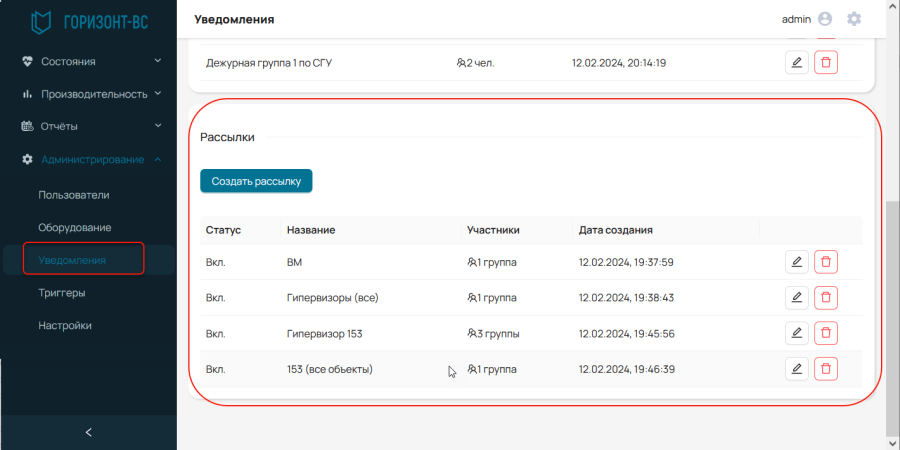The image size is (900, 450).
Task: Select the 153 (все обьекты) name cell
Action: pyautogui.click(x=329, y=369)
